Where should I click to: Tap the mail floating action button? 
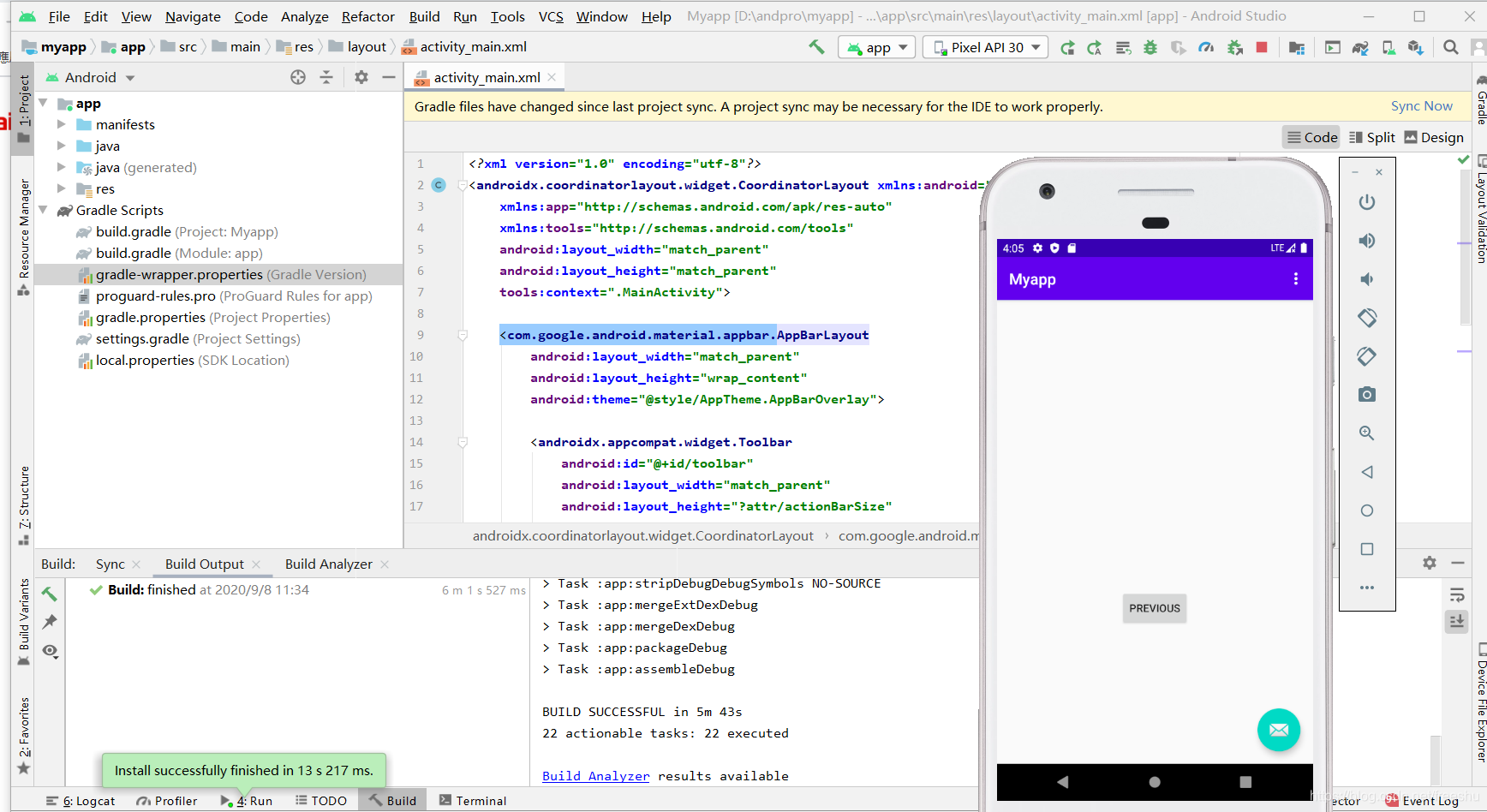[x=1279, y=730]
